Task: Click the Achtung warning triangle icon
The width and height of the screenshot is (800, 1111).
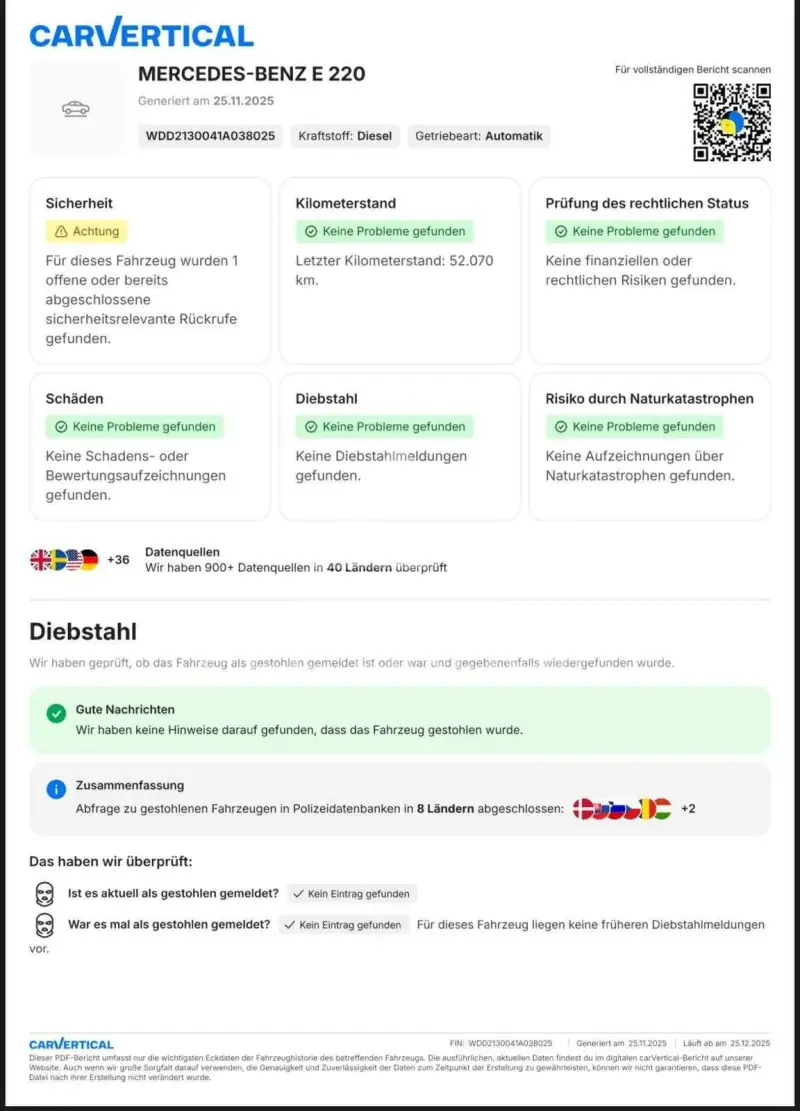Action: click(61, 232)
